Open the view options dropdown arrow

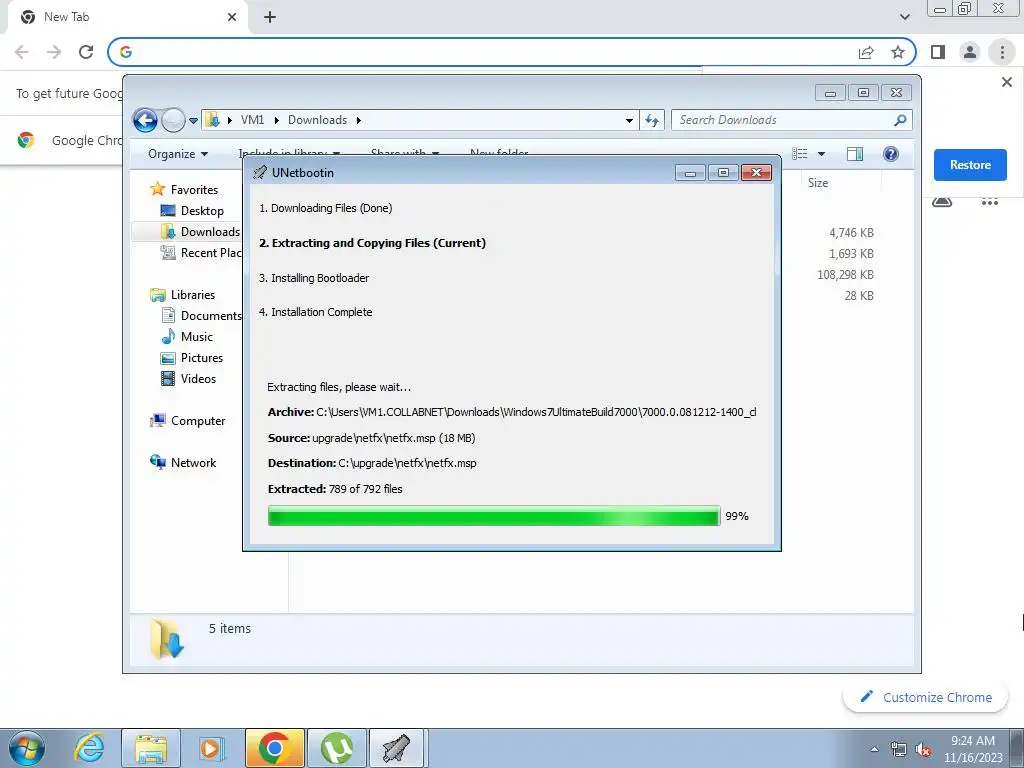click(822, 154)
